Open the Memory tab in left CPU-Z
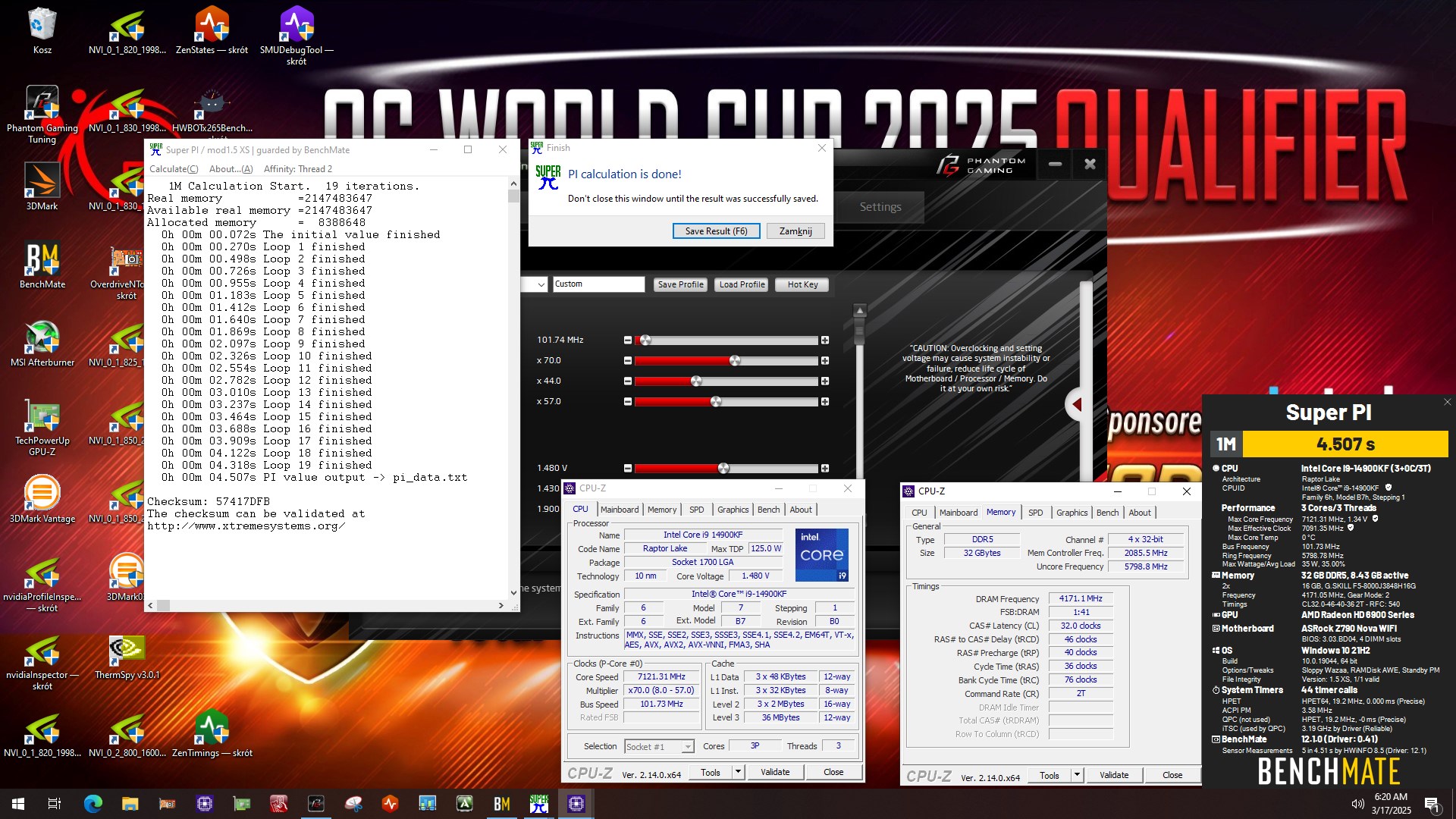The image size is (1456, 819). (x=661, y=510)
